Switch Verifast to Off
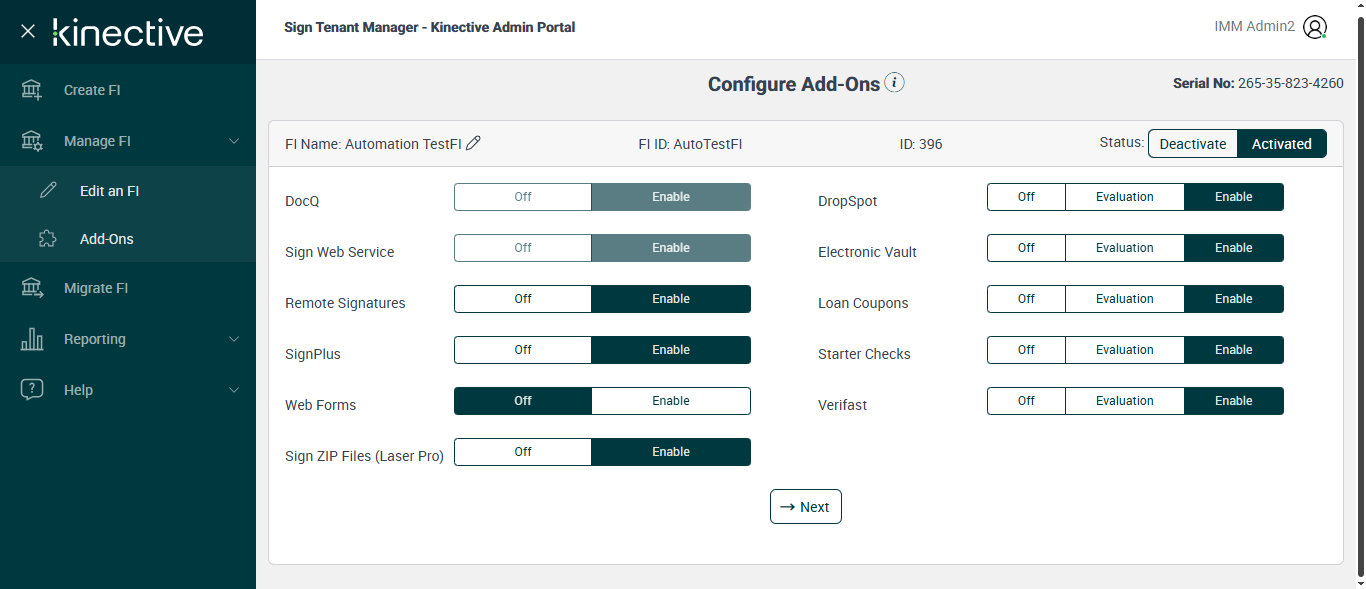 (1026, 401)
